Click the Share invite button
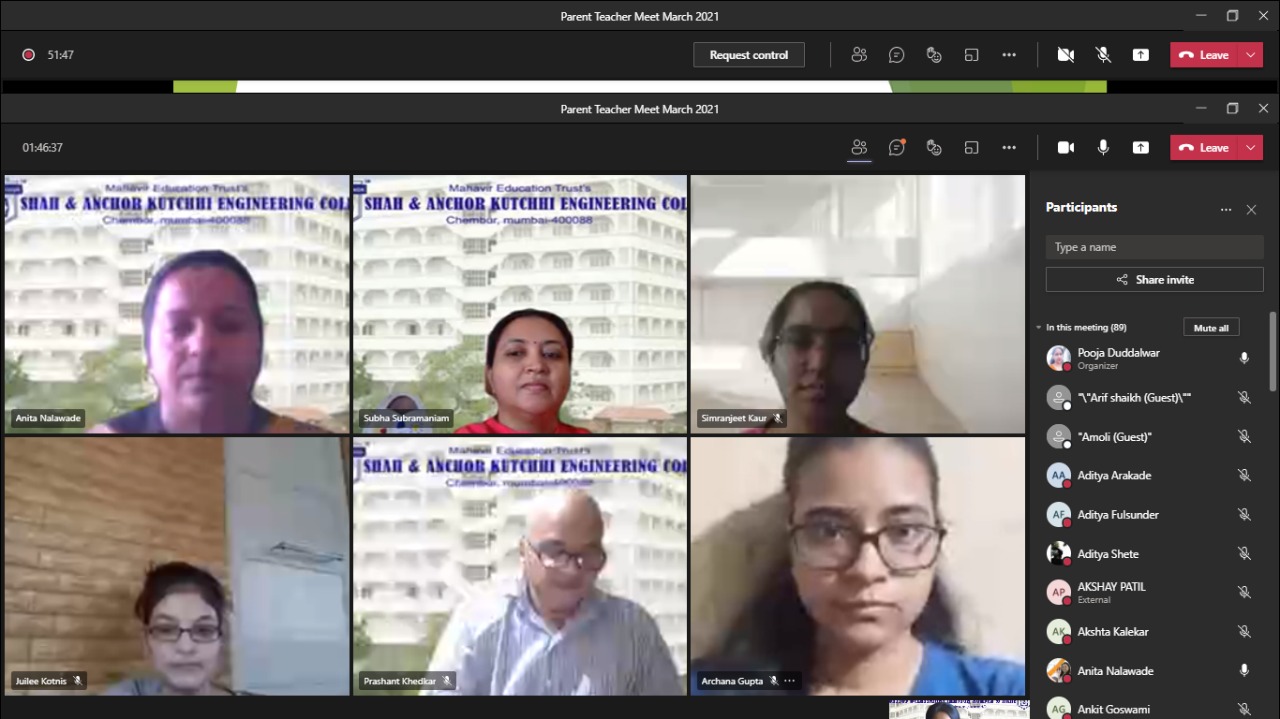1280x719 pixels. (1154, 280)
